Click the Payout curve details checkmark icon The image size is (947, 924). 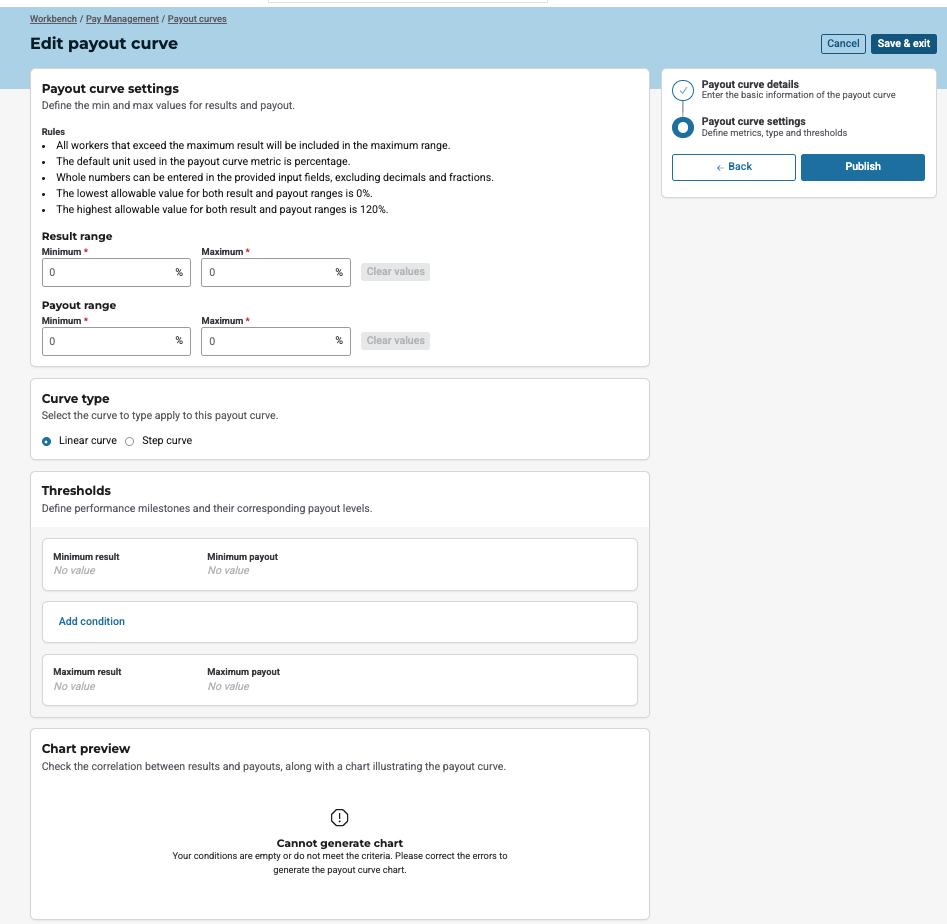(683, 90)
